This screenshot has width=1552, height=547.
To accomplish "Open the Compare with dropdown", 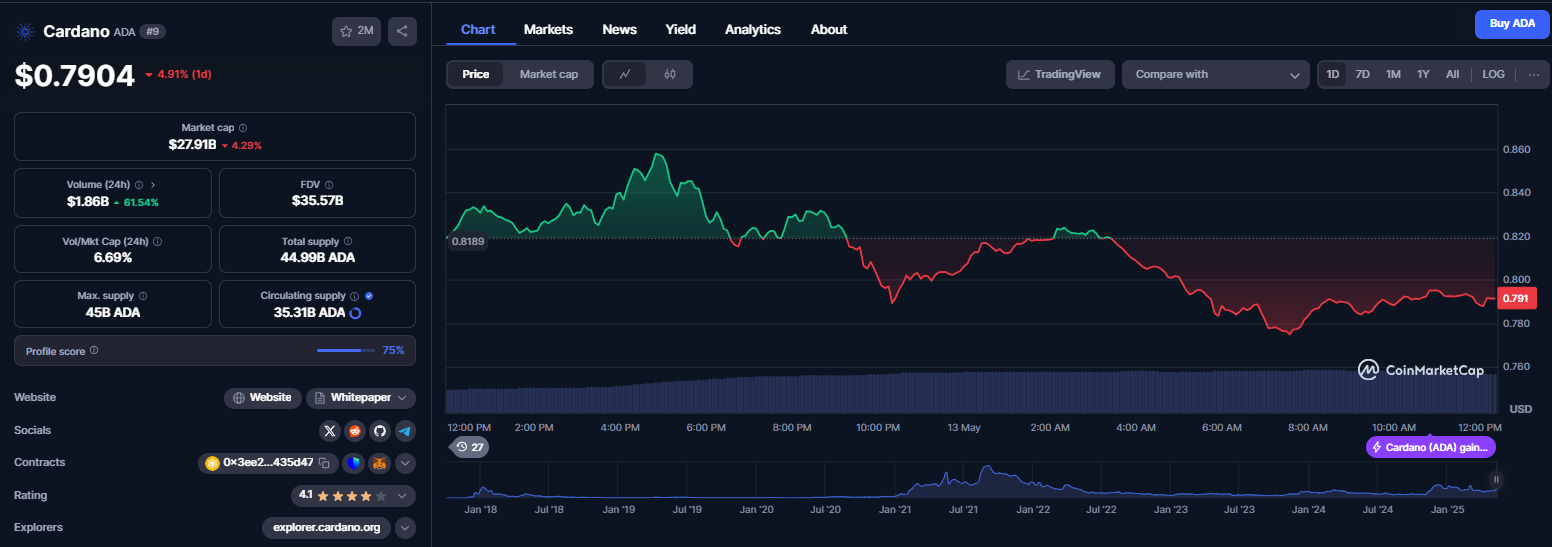I will tap(1215, 74).
